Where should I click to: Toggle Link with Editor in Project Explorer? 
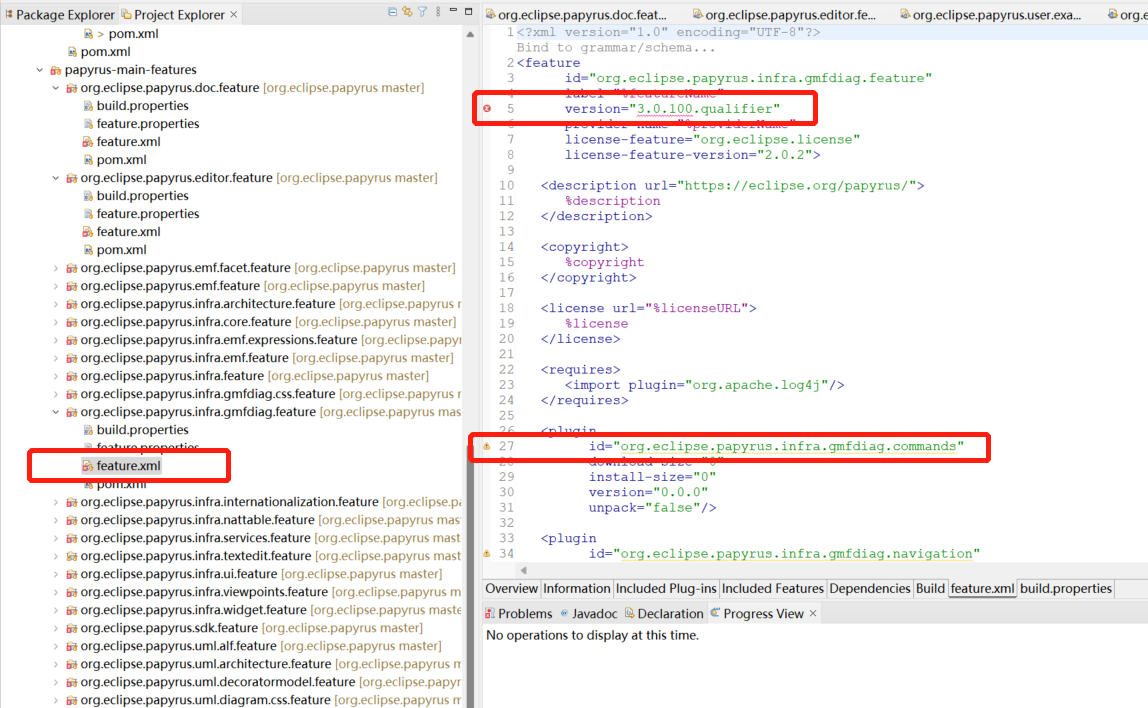[x=407, y=12]
